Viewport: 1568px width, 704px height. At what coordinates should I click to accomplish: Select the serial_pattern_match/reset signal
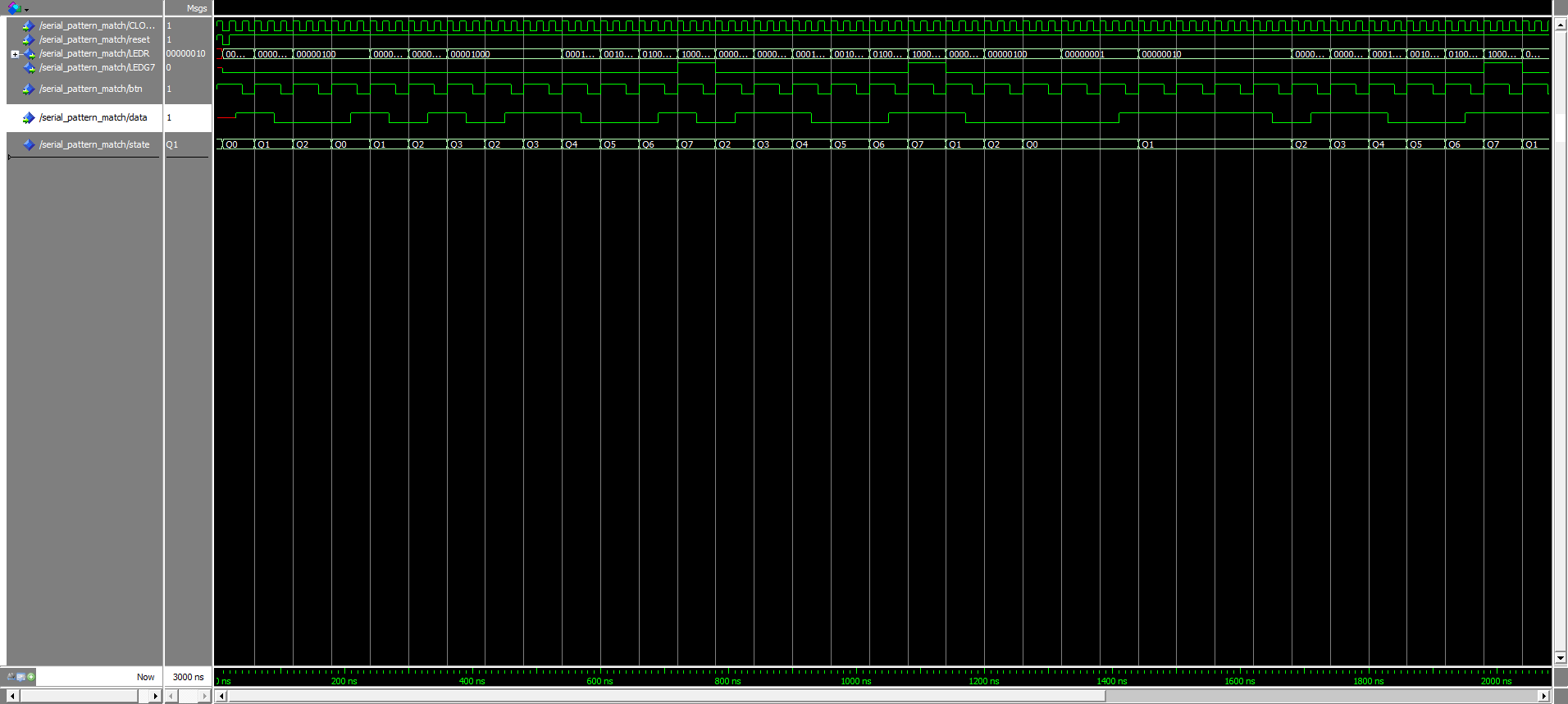click(94, 39)
